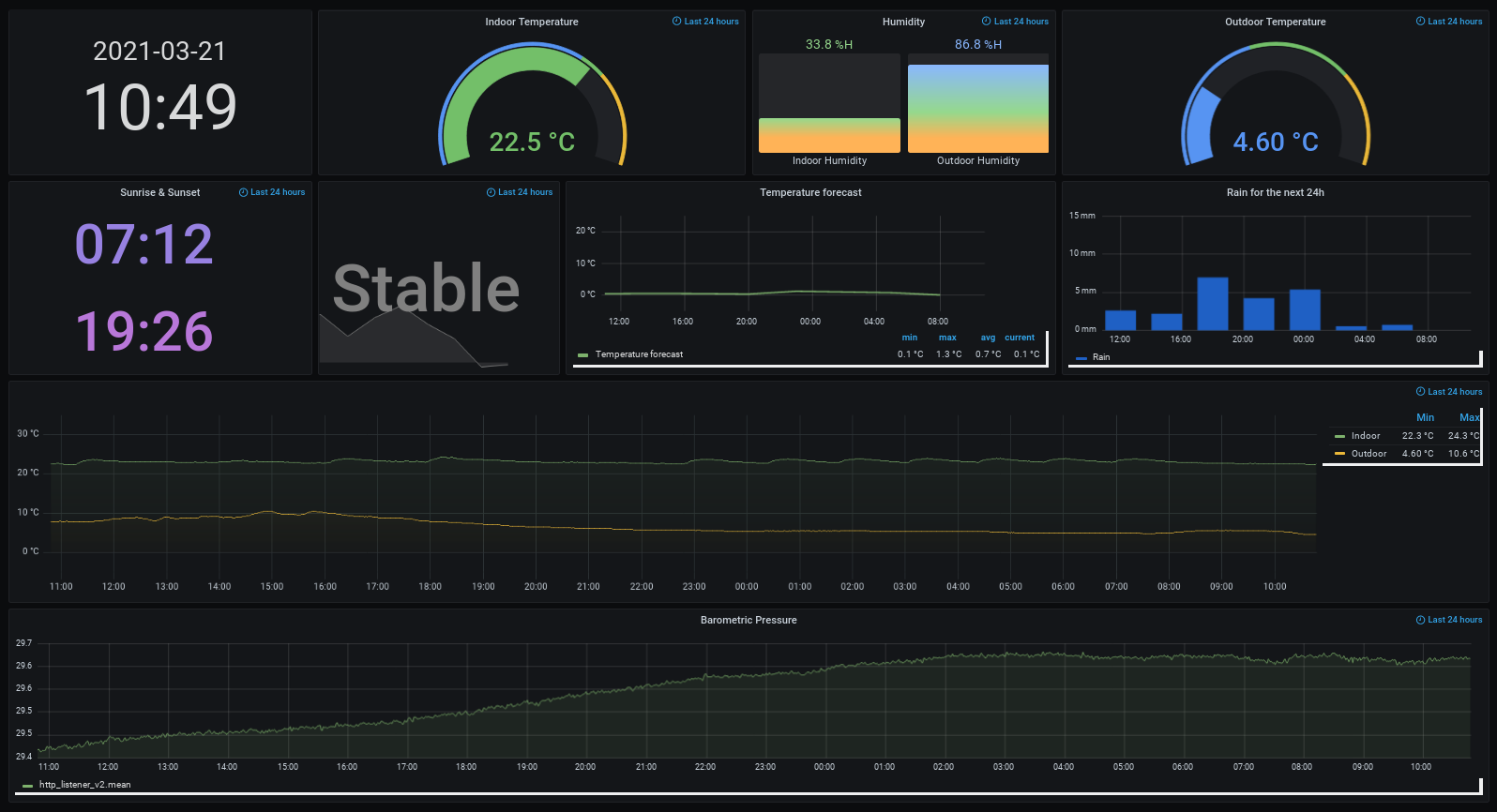1497x812 pixels.
Task: Click the clock icon on Indoor Temperature panel
Action: click(677, 22)
